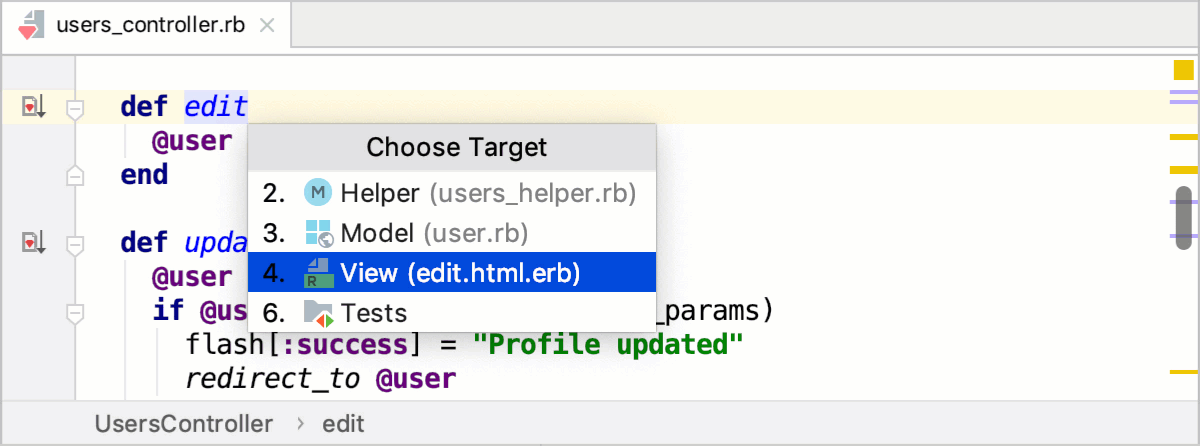
Task: Click the gutter navigation icon beside def update
Action: [33, 243]
